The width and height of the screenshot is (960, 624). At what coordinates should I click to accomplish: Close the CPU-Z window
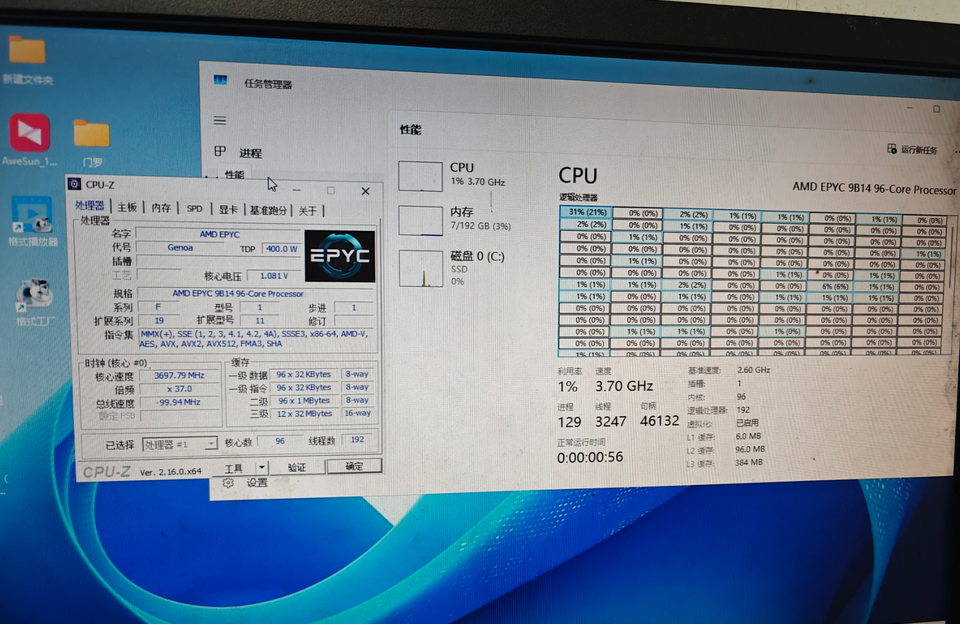tap(366, 191)
